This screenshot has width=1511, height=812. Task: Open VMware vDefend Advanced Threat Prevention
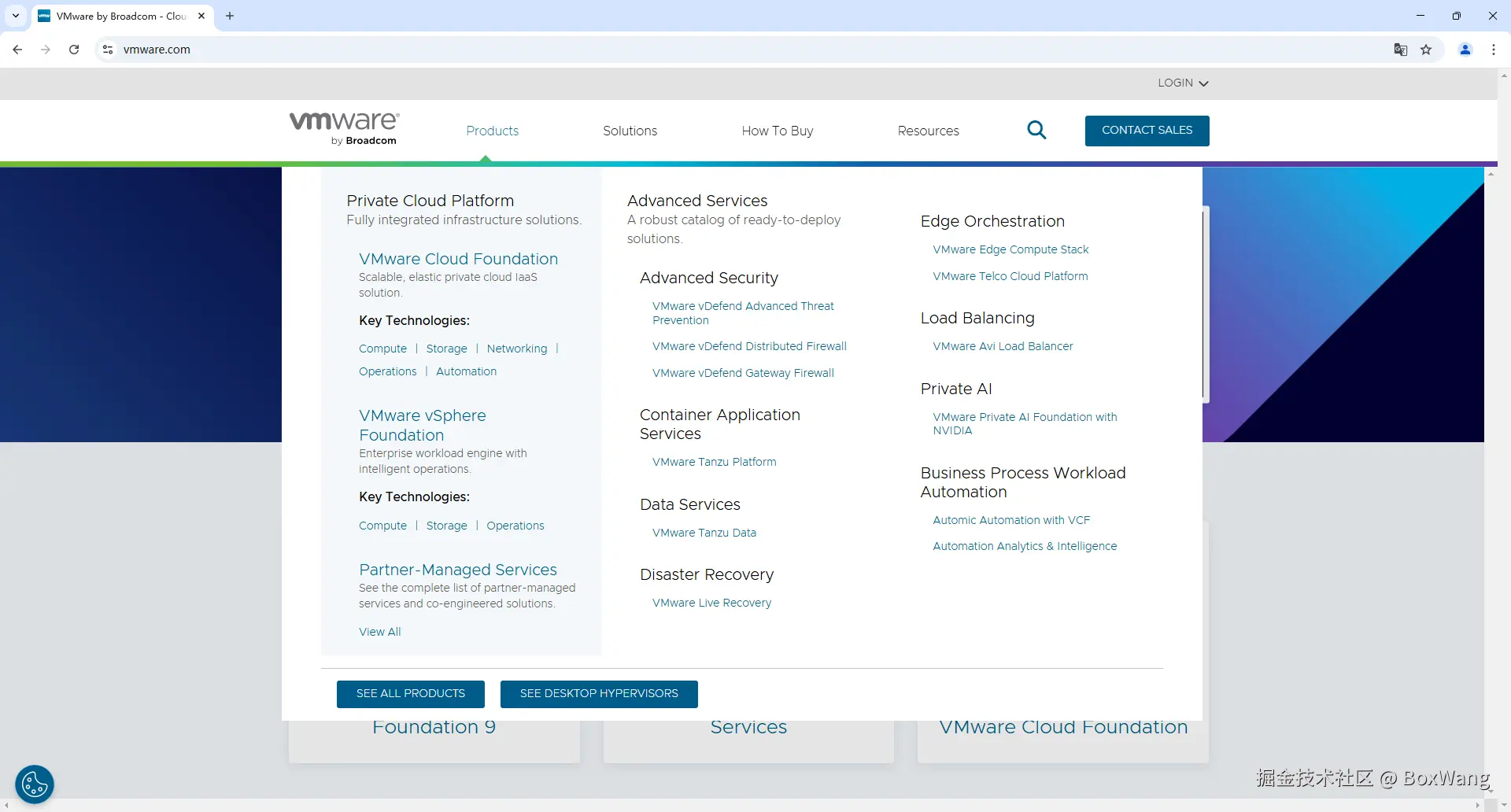click(743, 313)
